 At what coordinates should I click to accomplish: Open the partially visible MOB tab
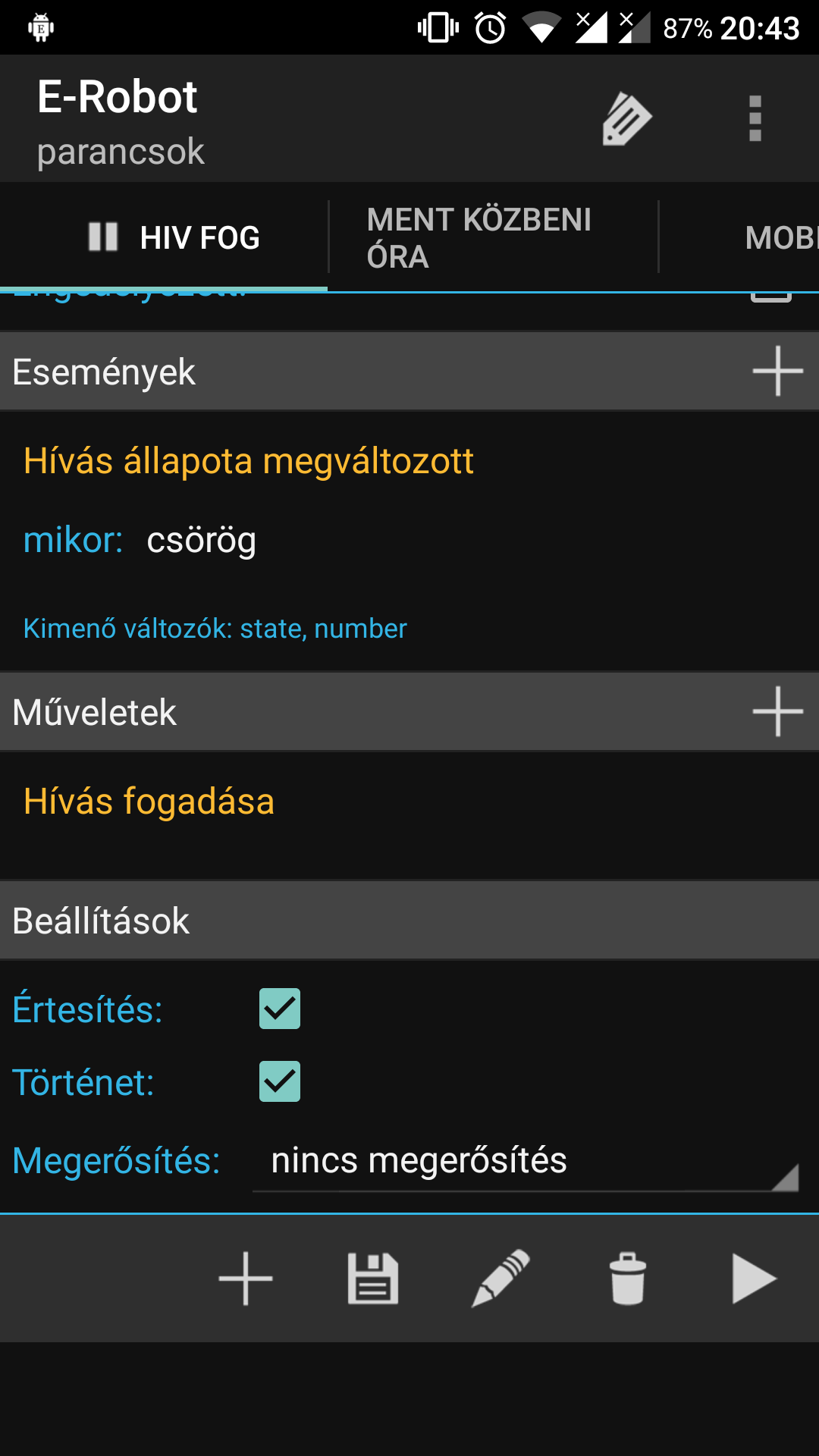tap(780, 237)
